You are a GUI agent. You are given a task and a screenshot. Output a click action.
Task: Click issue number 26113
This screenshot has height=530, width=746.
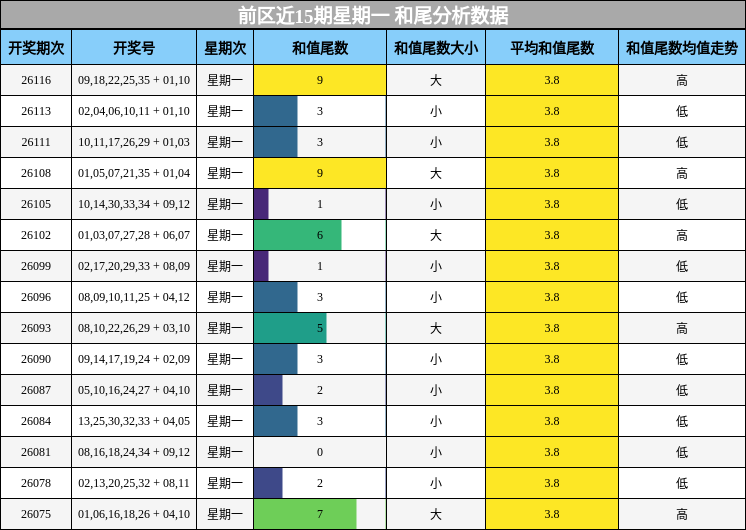36,111
